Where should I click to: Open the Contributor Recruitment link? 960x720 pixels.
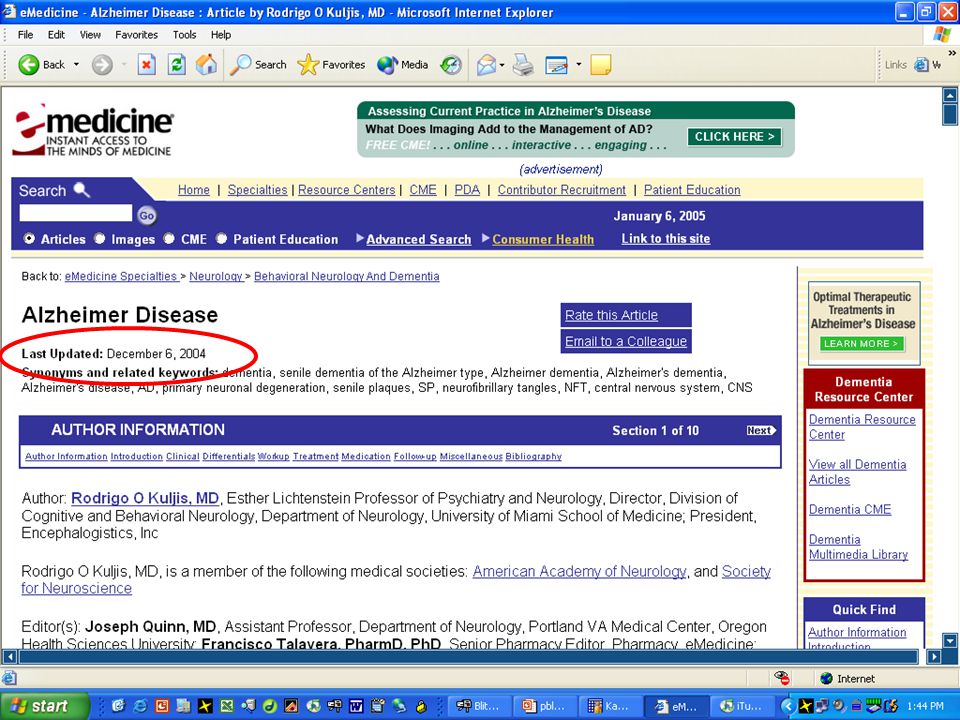pos(561,190)
